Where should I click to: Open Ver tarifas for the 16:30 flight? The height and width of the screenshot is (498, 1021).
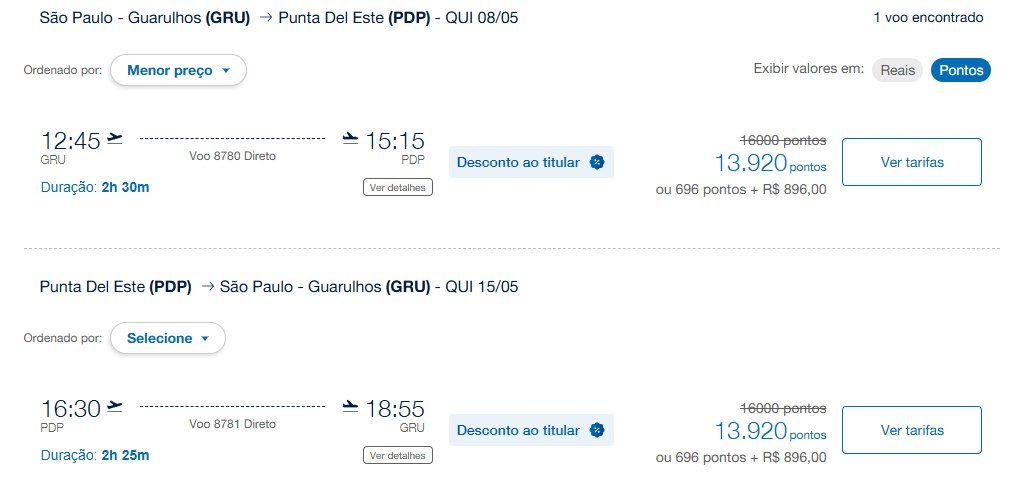pyautogui.click(x=912, y=430)
